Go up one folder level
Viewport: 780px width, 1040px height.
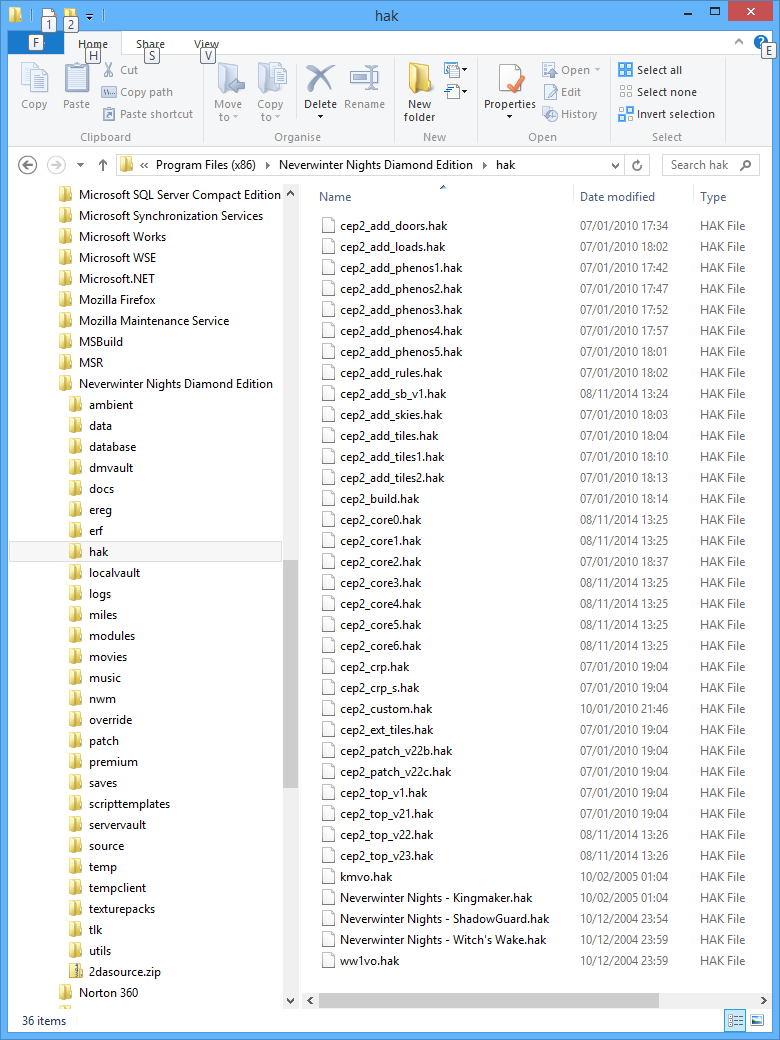(x=102, y=165)
